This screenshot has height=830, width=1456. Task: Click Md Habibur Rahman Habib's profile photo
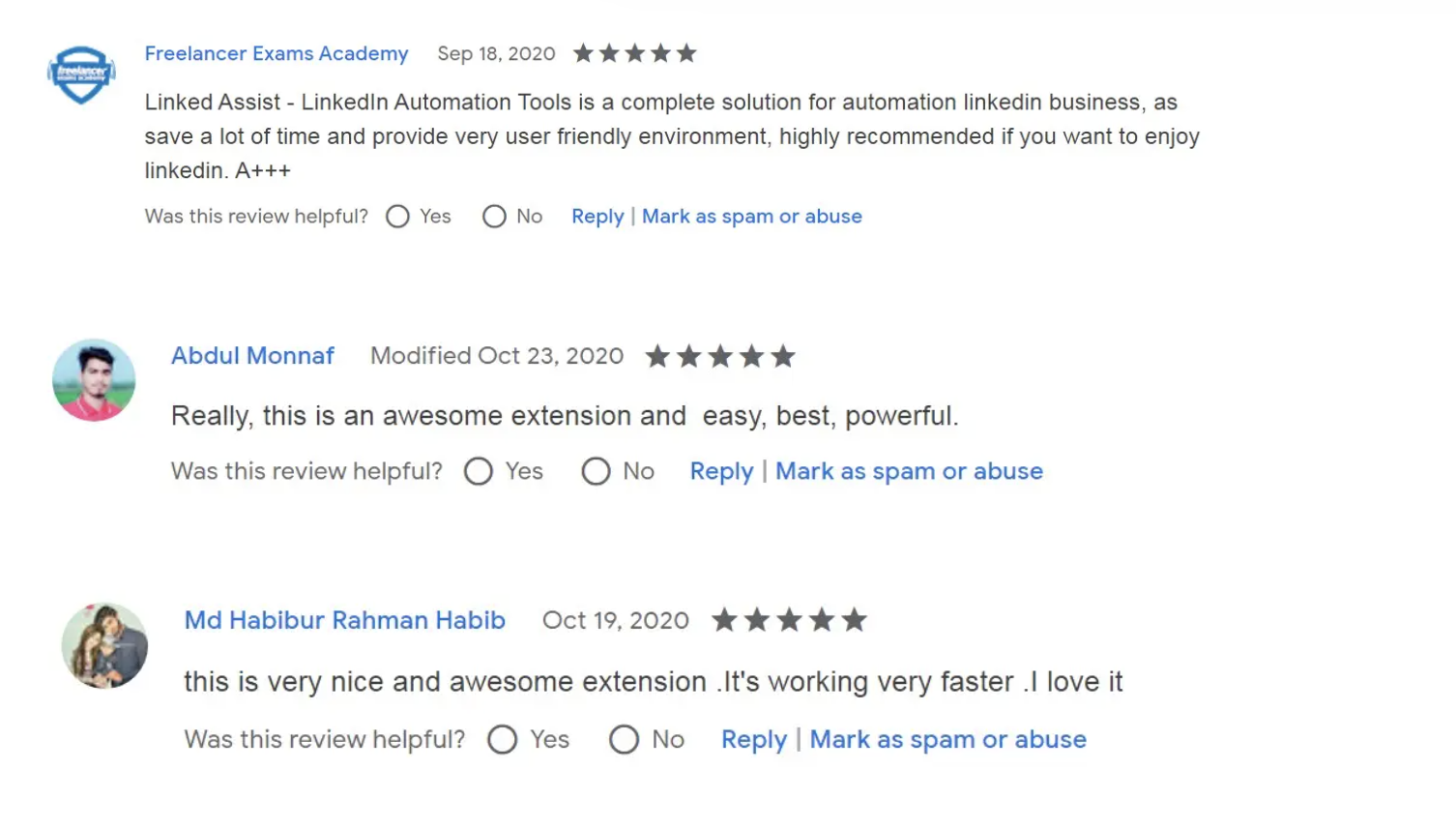click(104, 645)
